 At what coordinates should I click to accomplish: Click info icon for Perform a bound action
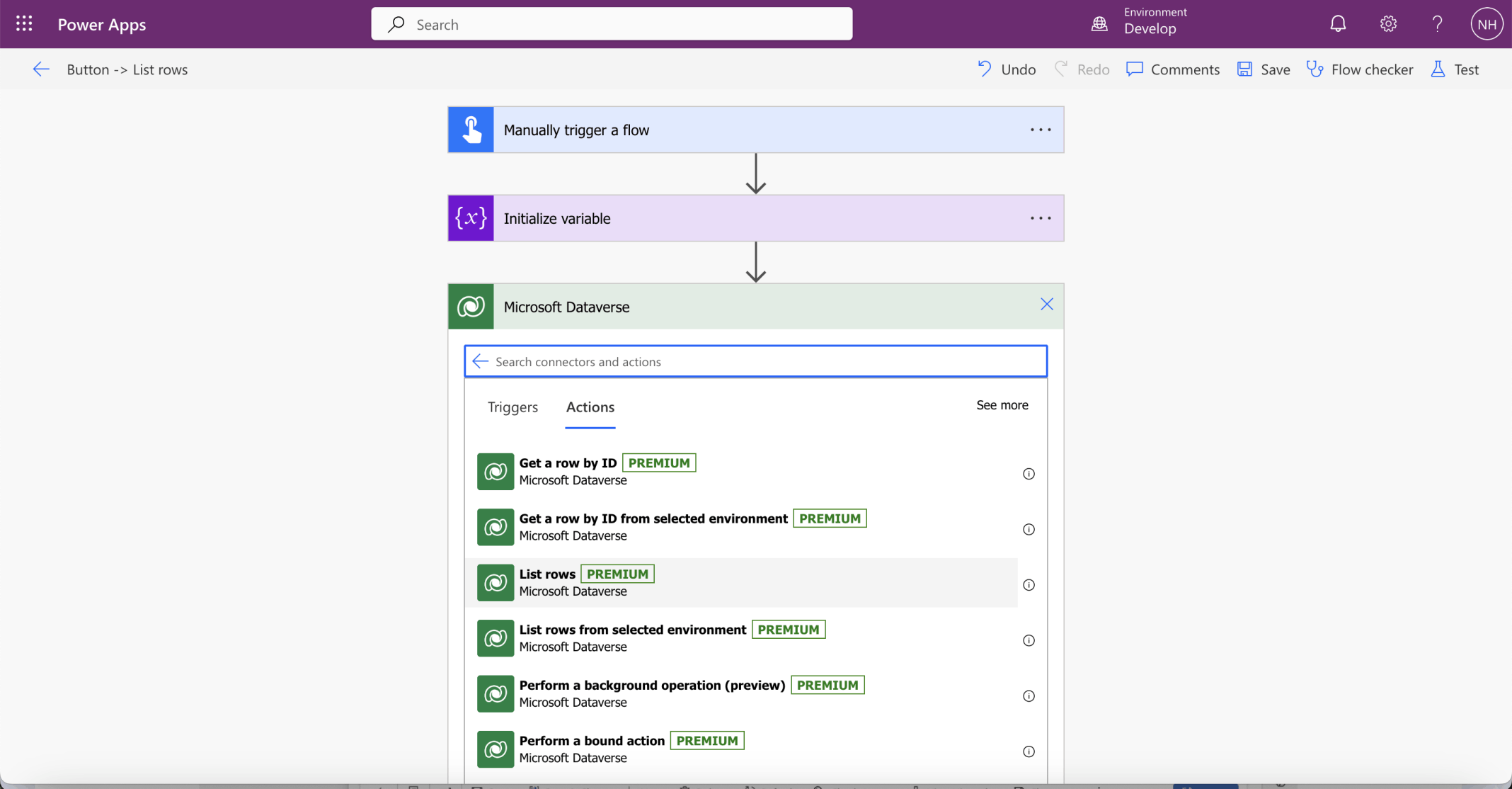(1029, 751)
